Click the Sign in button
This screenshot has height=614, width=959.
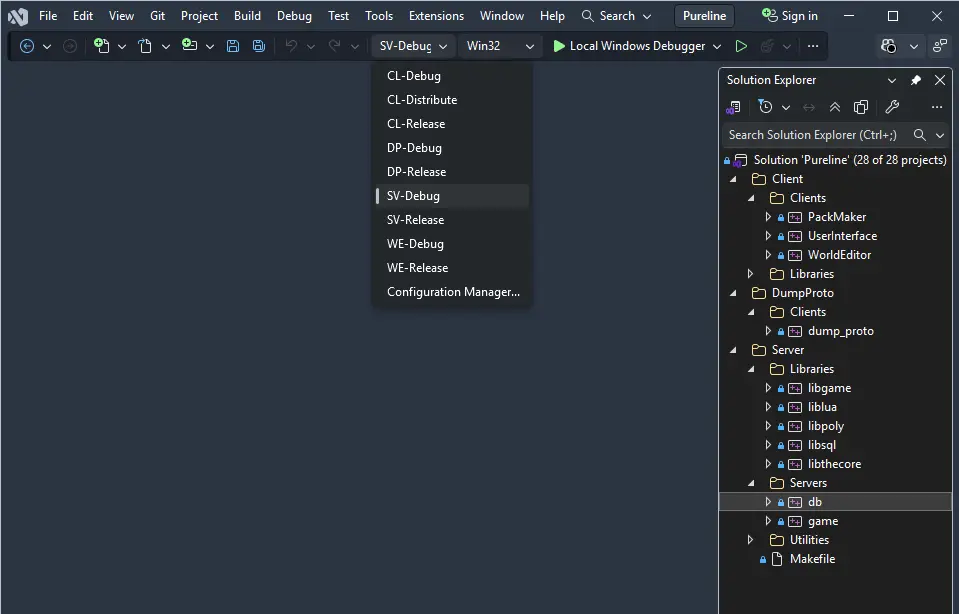pyautogui.click(x=789, y=16)
